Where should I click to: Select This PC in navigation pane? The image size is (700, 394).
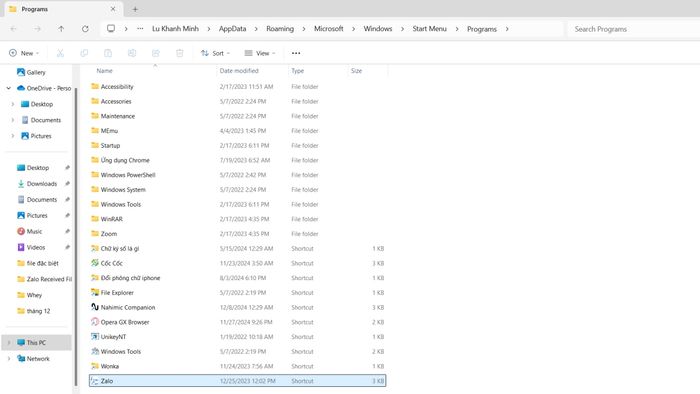pyautogui.click(x=36, y=343)
